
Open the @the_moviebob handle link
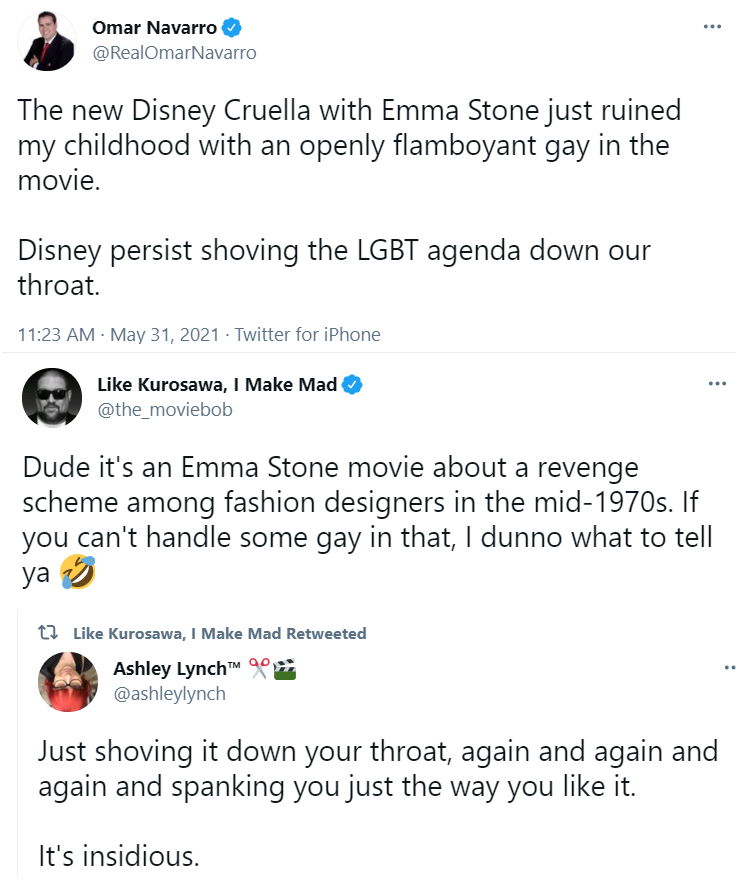click(x=165, y=409)
